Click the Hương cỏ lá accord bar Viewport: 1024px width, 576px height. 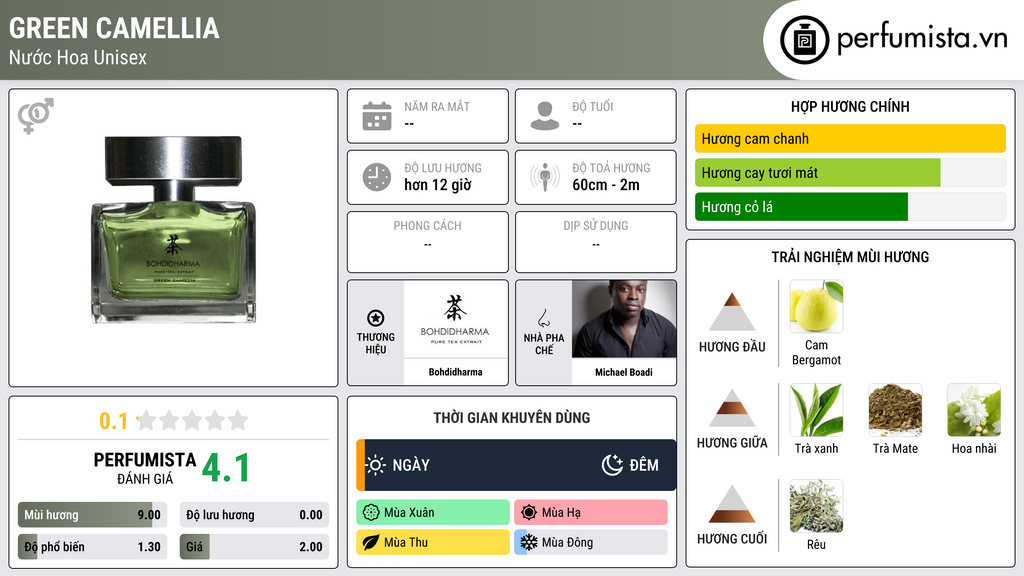(x=850, y=207)
